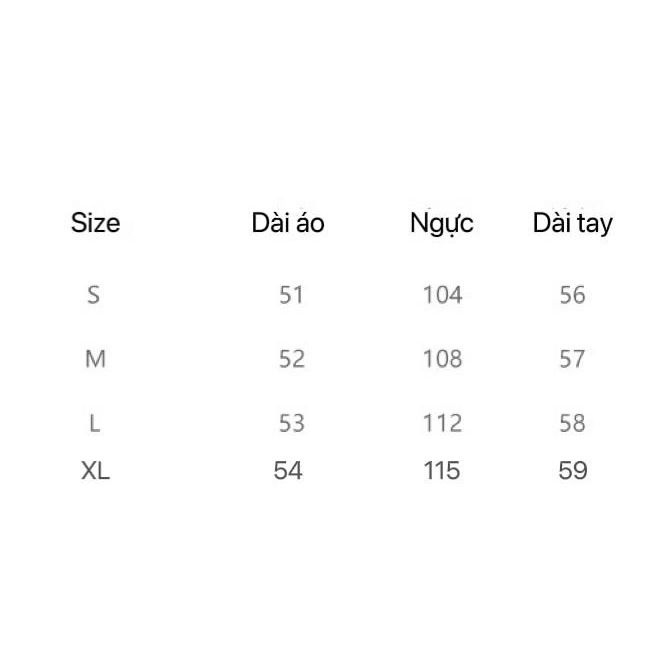The height and width of the screenshot is (656, 656).
Task: Click the Size column header
Action: [x=95, y=223]
